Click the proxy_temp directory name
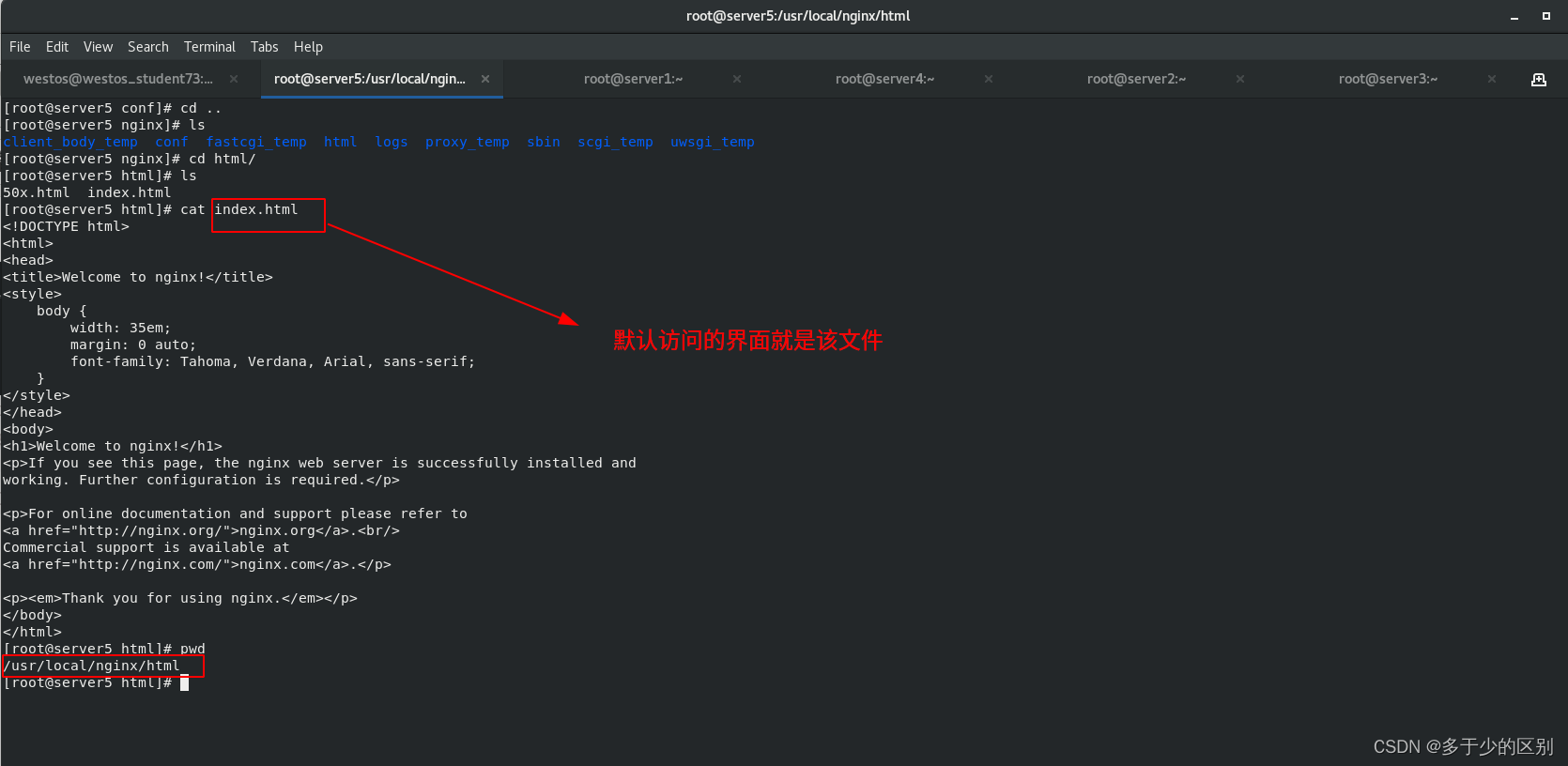The image size is (1568, 766). [x=468, y=142]
